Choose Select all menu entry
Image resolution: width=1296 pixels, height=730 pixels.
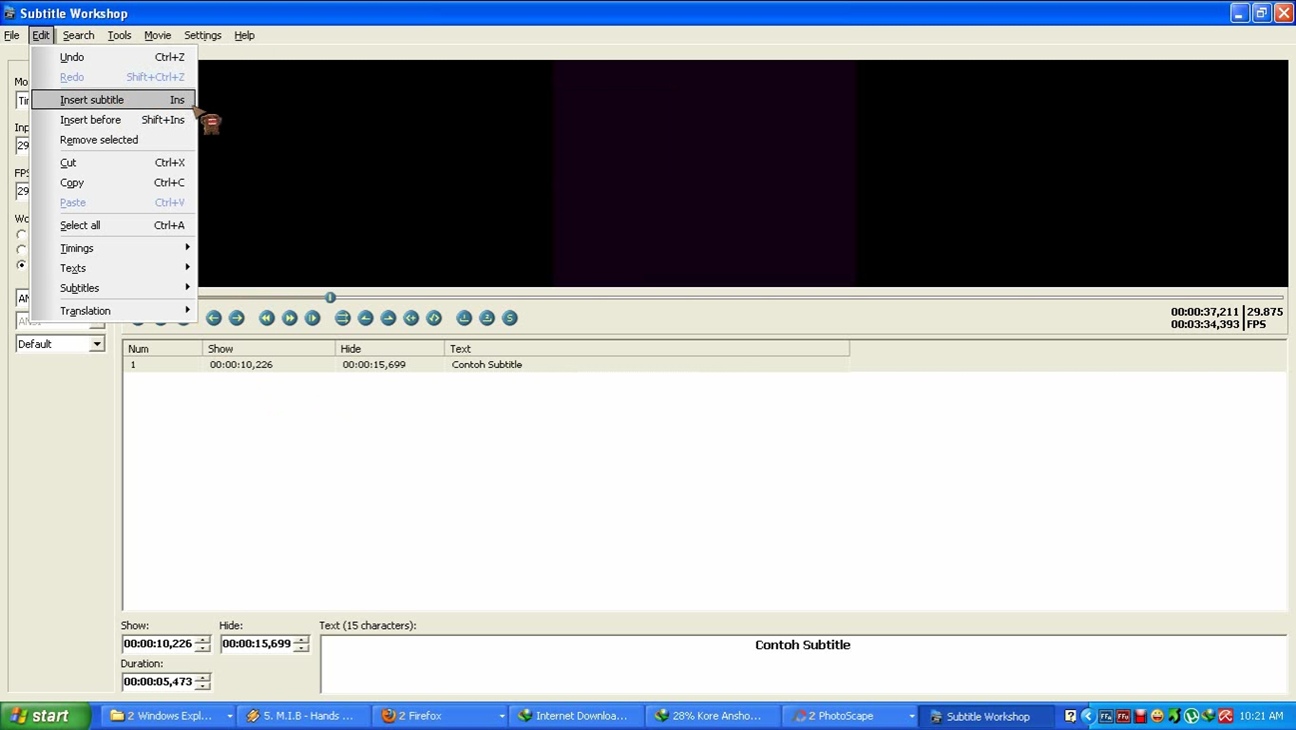pyautogui.click(x=113, y=225)
